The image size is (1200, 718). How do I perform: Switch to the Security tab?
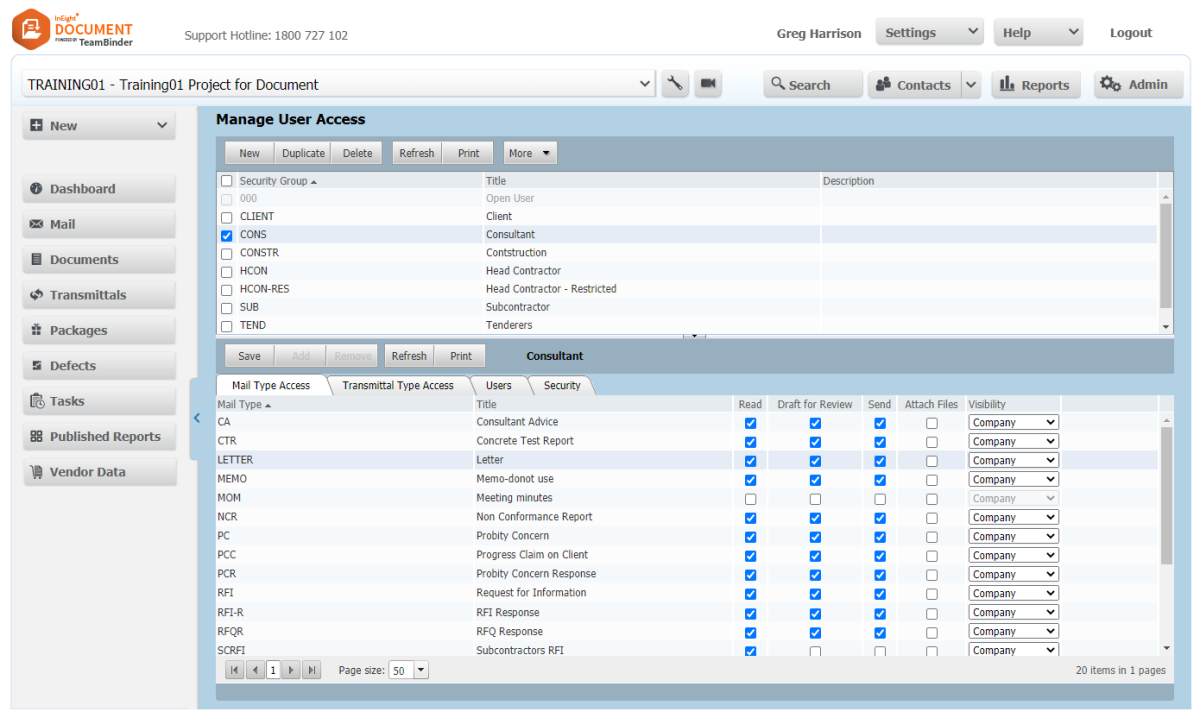pyautogui.click(x=561, y=386)
